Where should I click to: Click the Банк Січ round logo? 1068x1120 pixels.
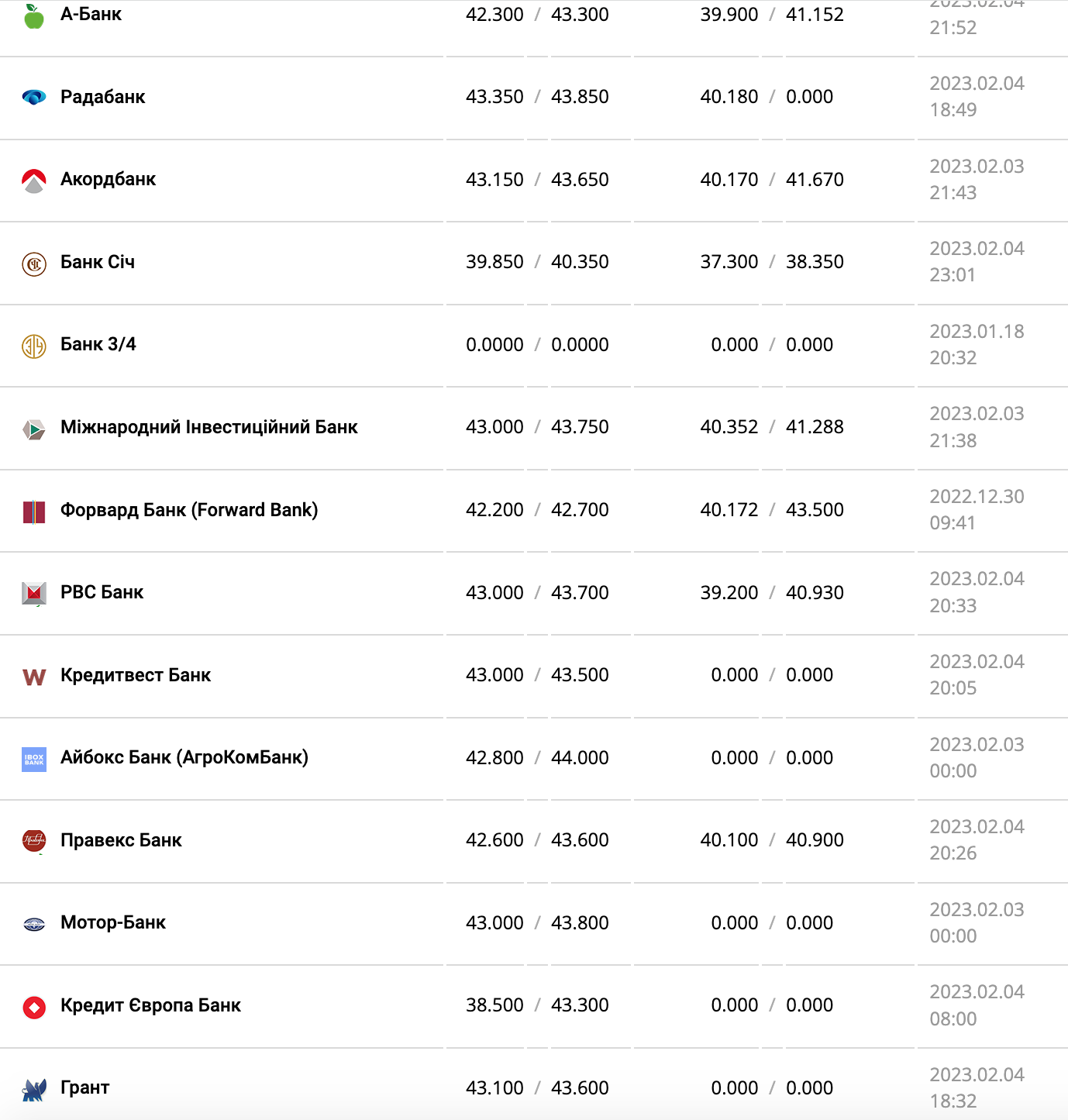pos(34,264)
